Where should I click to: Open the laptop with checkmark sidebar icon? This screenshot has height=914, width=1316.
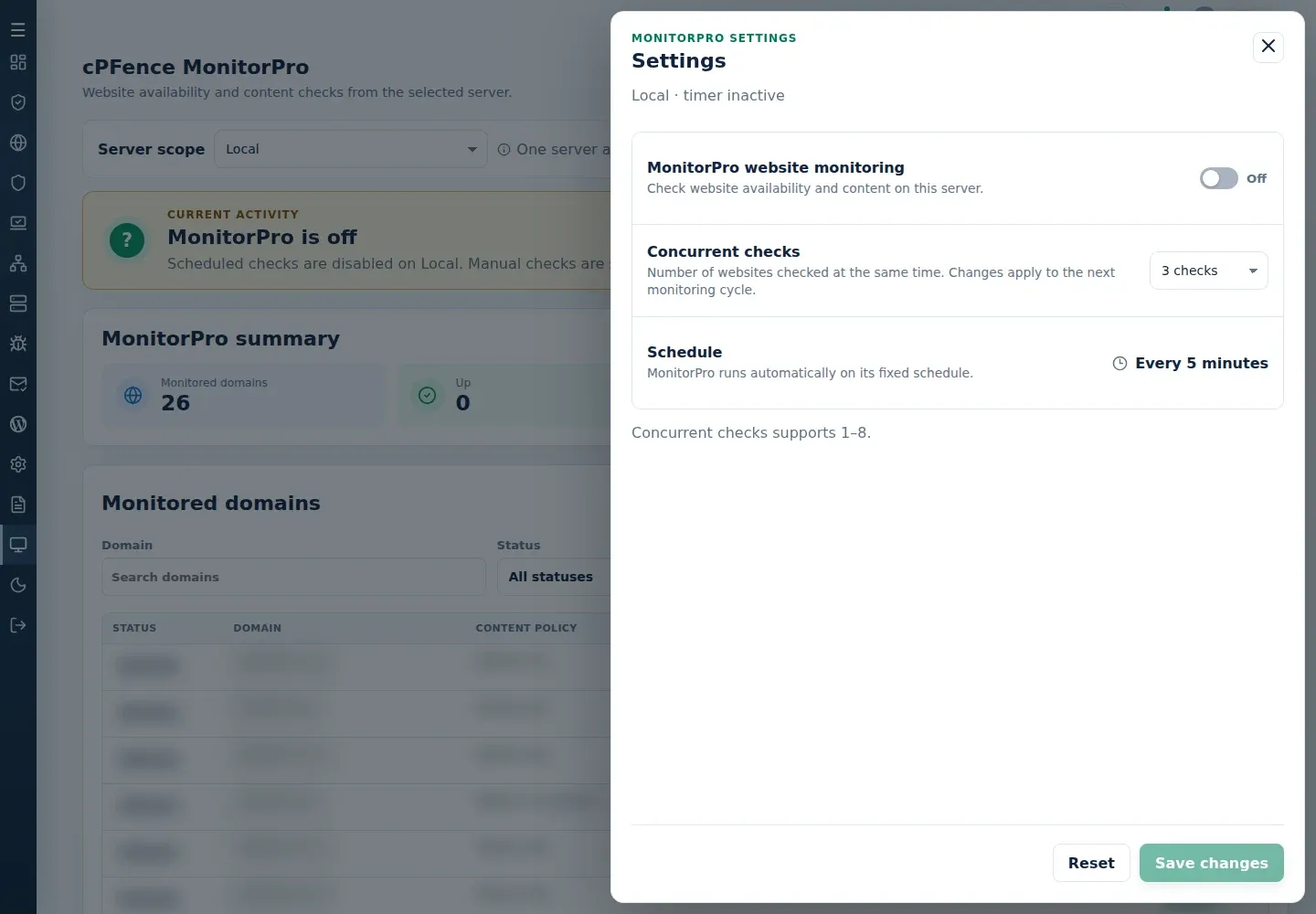pyautogui.click(x=18, y=223)
